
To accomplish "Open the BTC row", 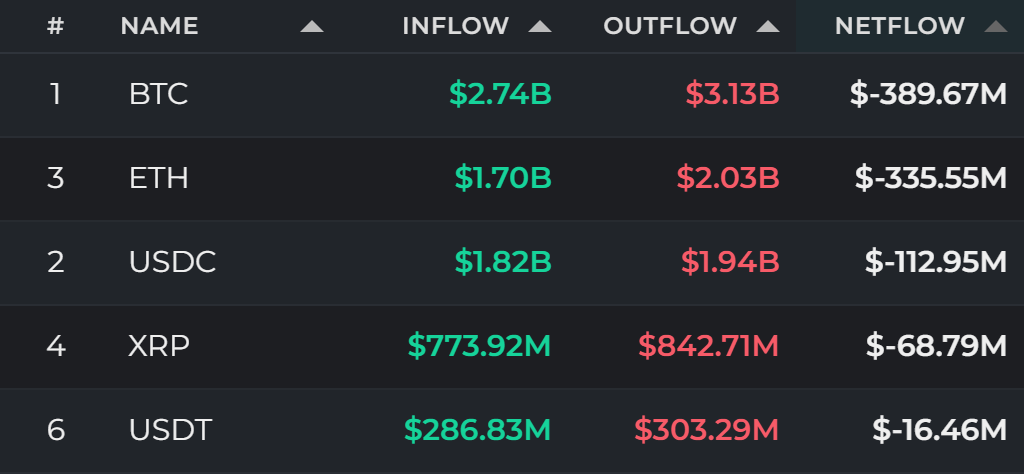I will pyautogui.click(x=512, y=95).
